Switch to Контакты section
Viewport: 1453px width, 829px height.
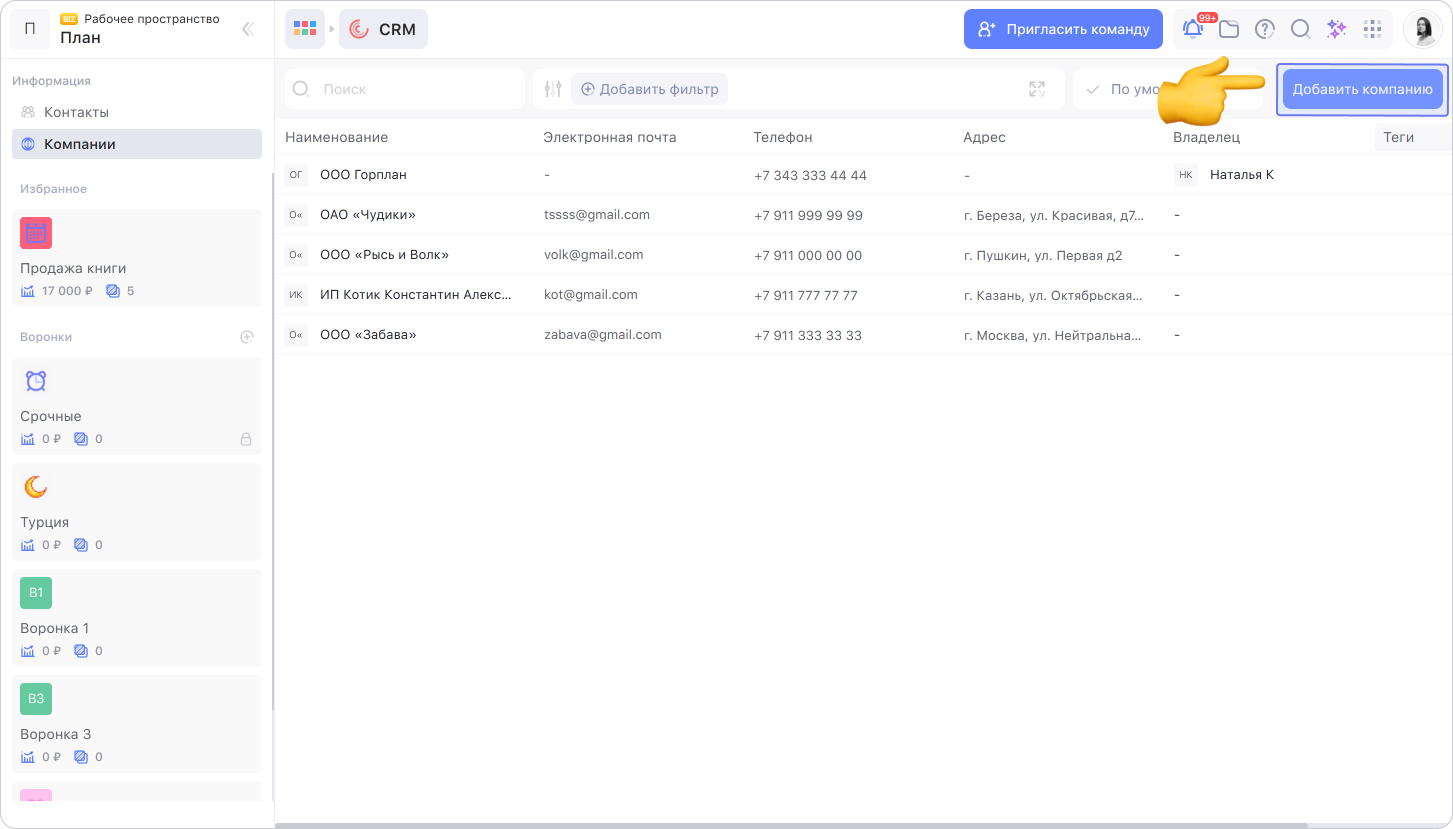76,112
